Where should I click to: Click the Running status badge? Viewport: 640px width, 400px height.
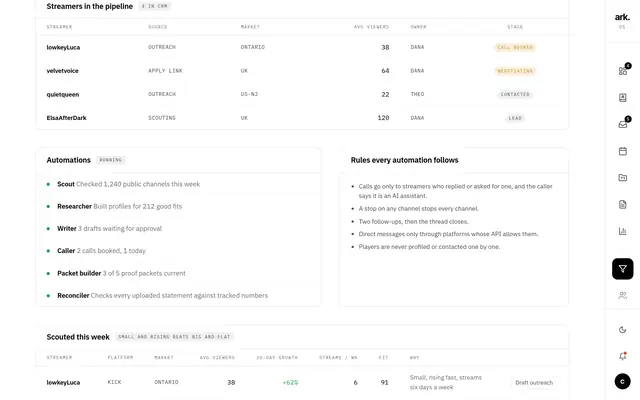click(111, 160)
